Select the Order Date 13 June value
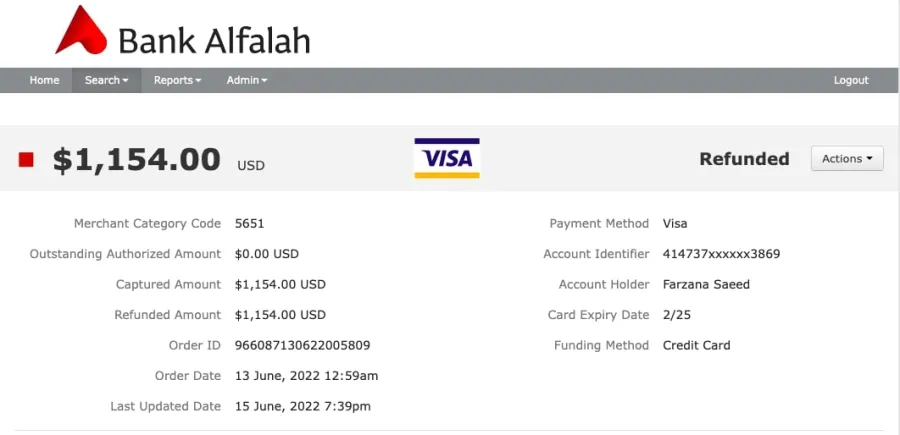 307,376
